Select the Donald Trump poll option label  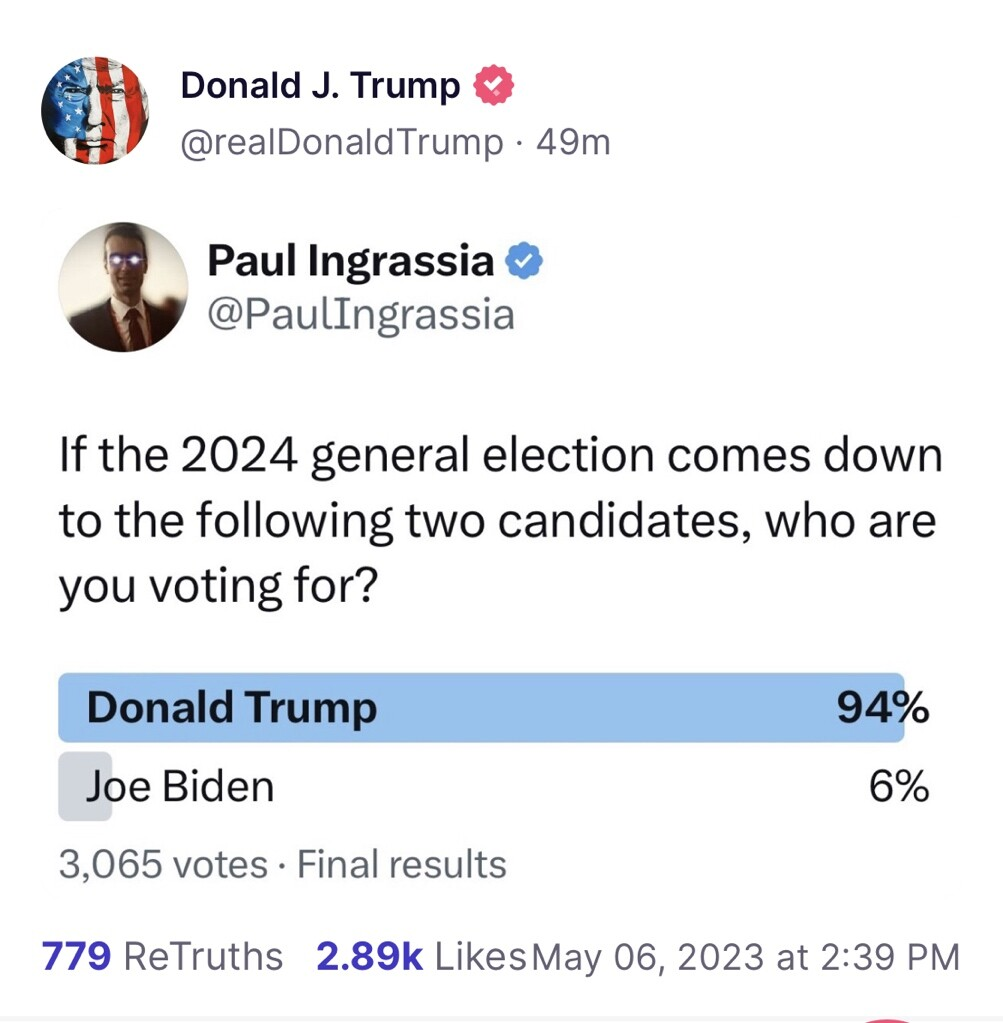point(232,708)
